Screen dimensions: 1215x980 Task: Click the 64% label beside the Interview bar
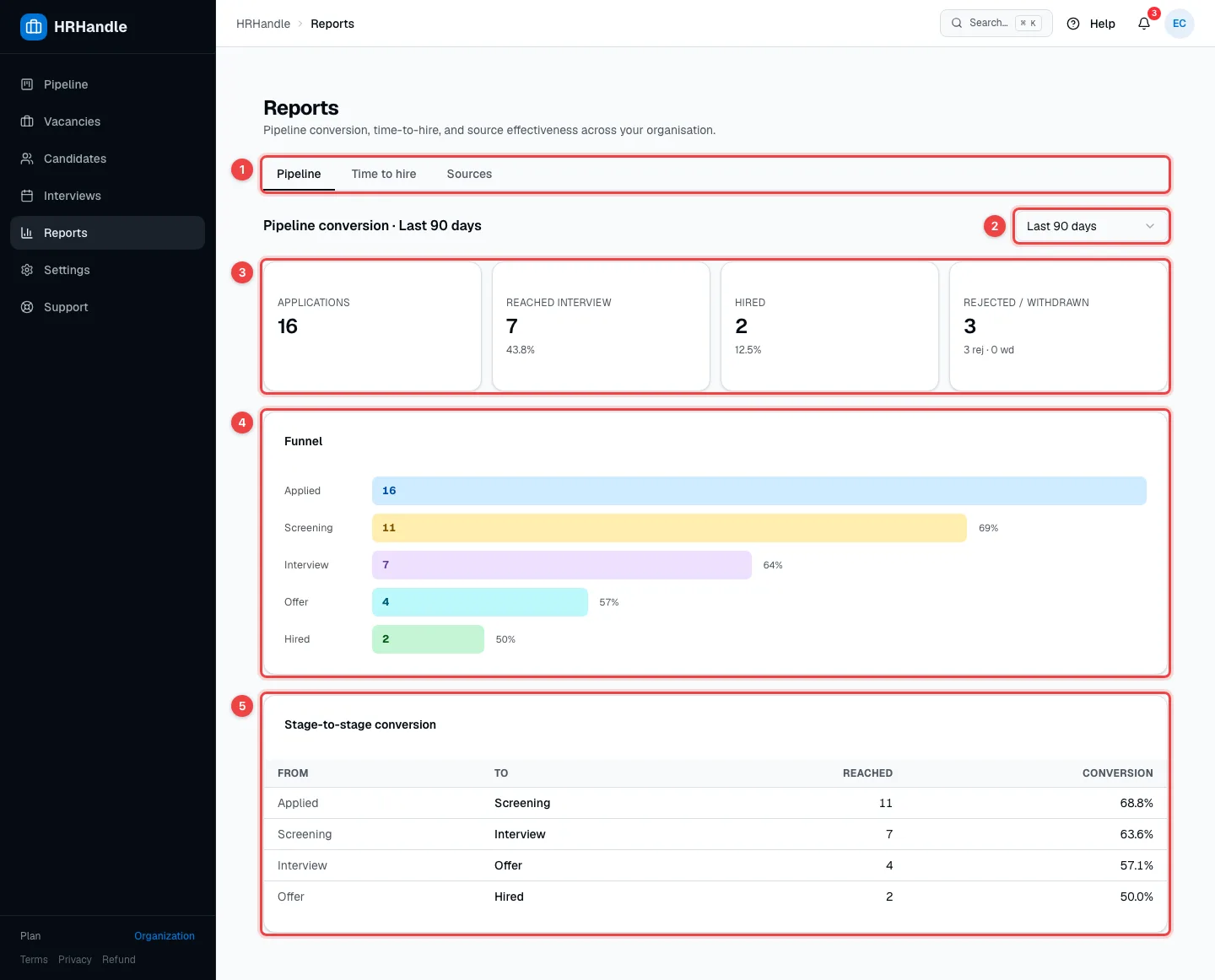click(x=773, y=565)
